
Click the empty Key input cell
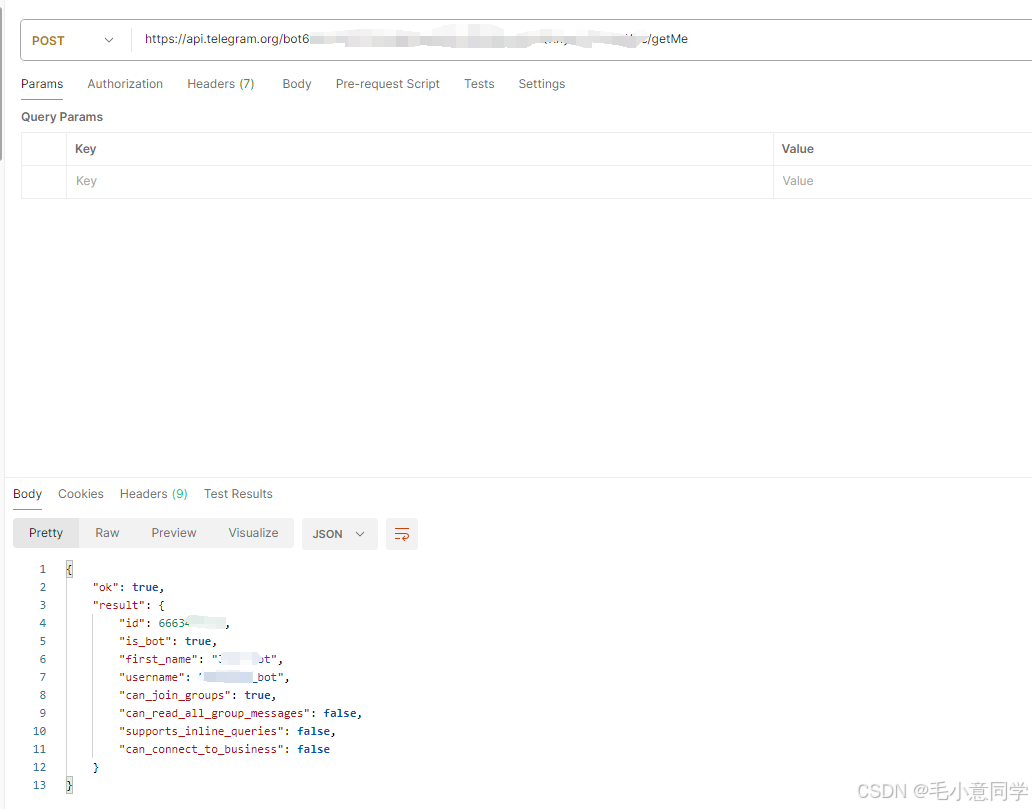click(419, 181)
